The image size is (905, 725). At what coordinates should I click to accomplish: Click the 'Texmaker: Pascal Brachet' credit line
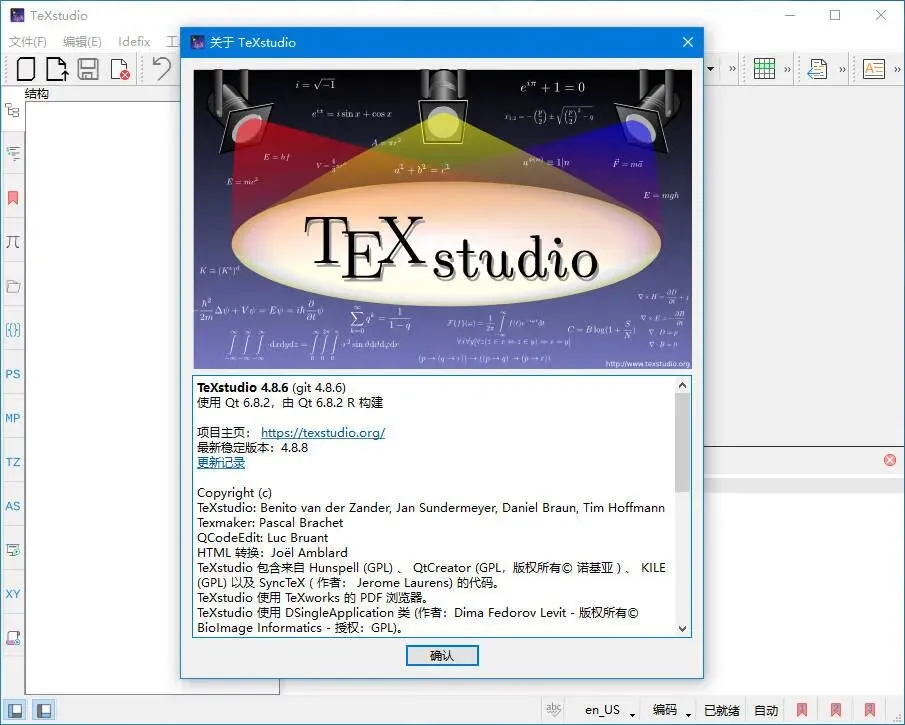(x=270, y=522)
